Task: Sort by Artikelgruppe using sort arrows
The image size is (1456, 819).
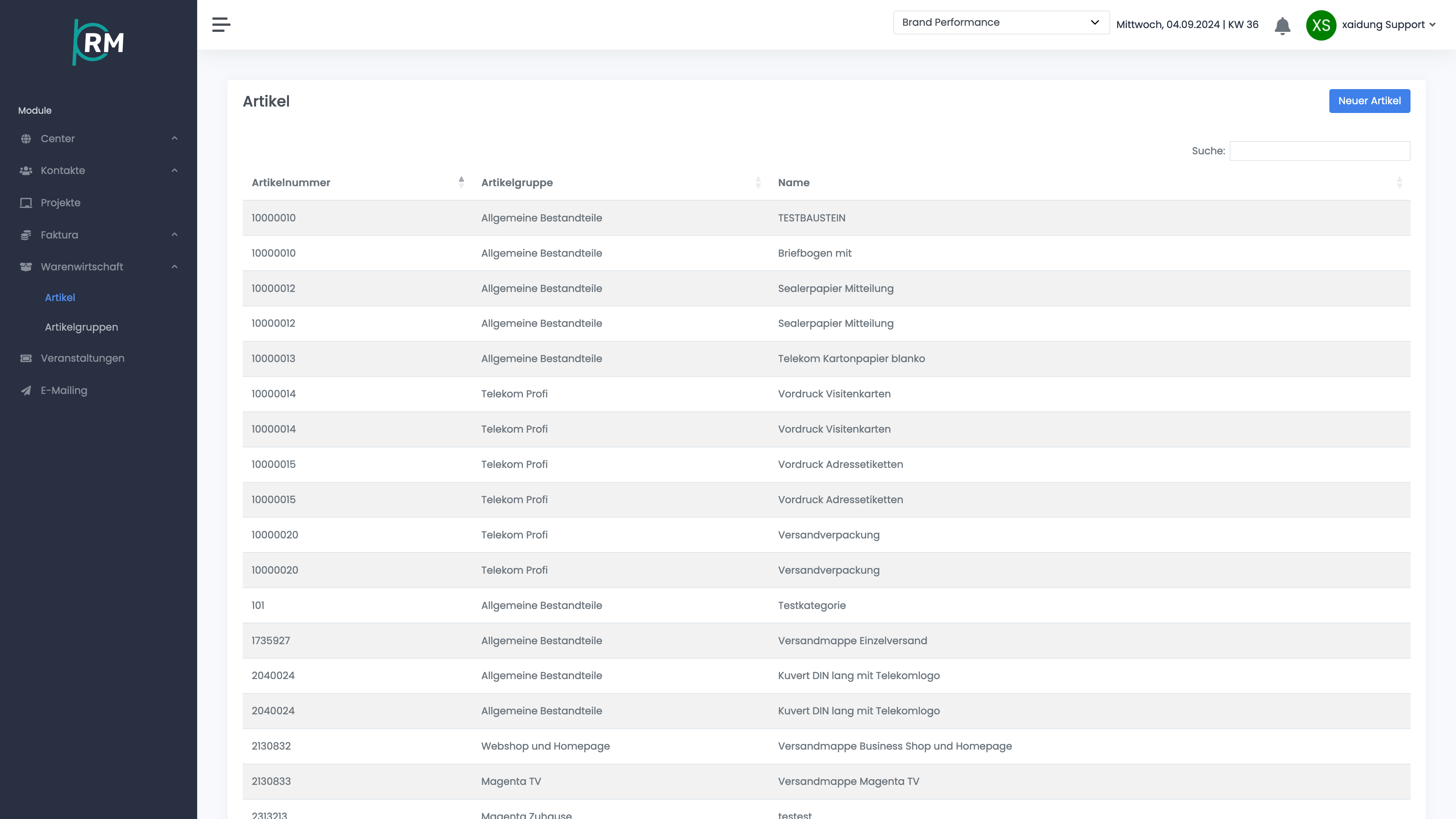Action: [x=758, y=182]
